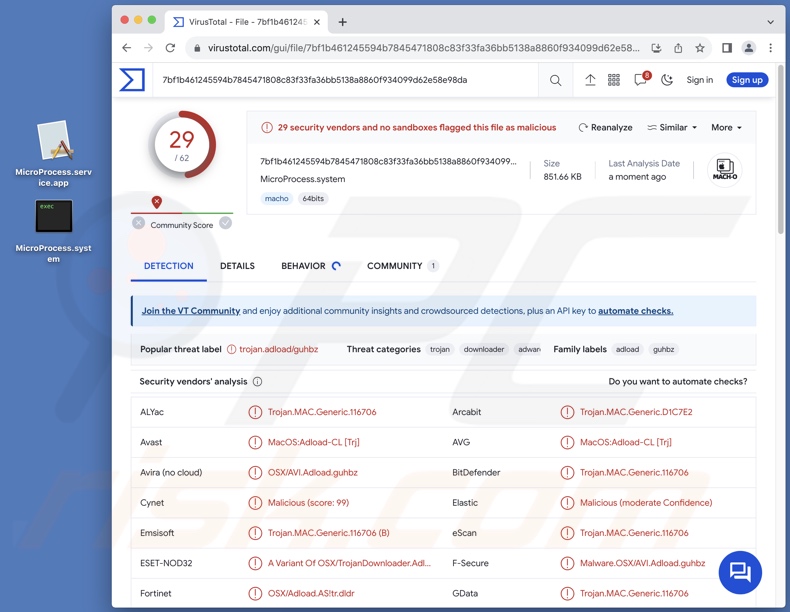
Task: Click the automate checks link
Action: coord(635,311)
